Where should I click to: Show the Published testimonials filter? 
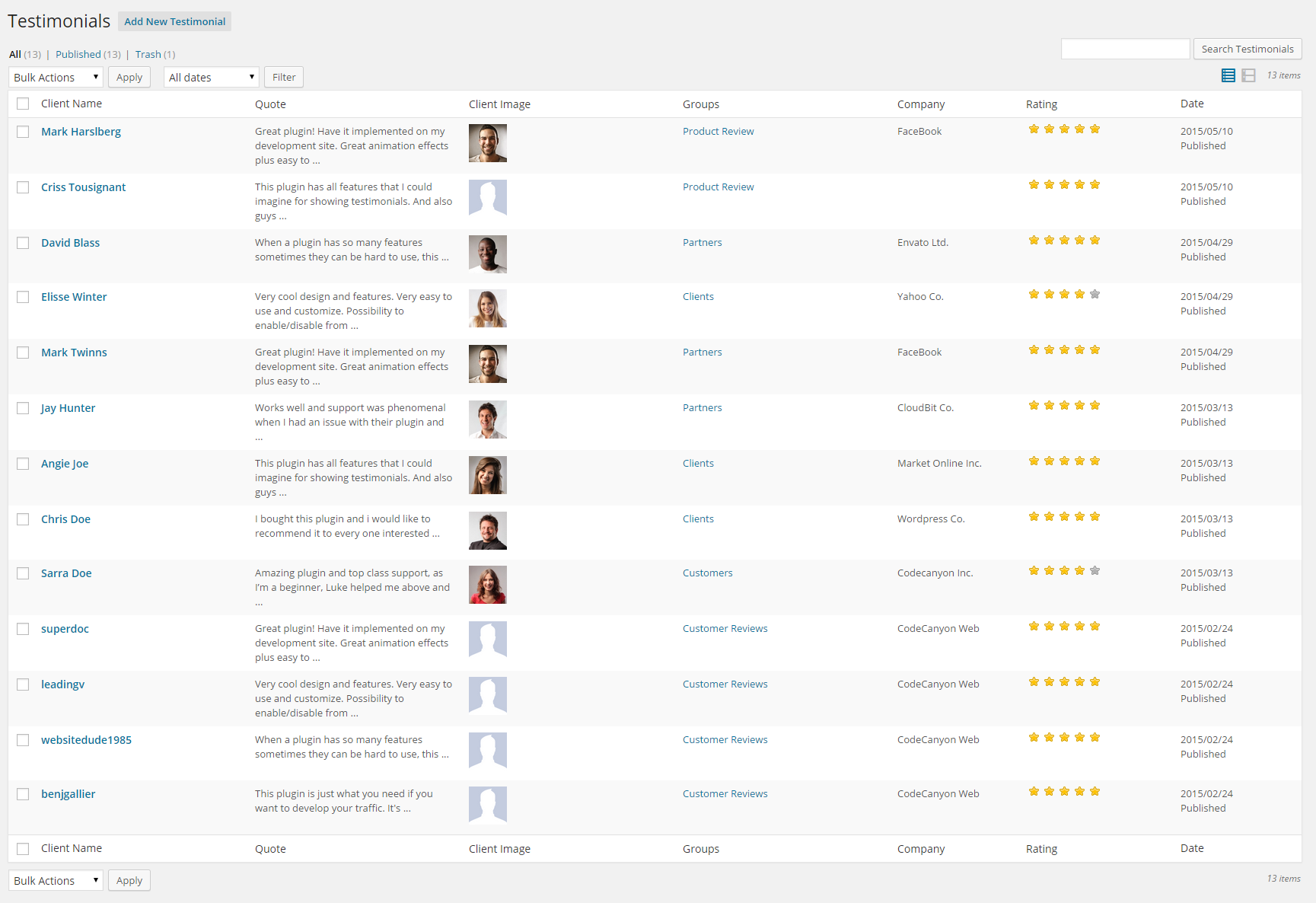click(x=78, y=54)
